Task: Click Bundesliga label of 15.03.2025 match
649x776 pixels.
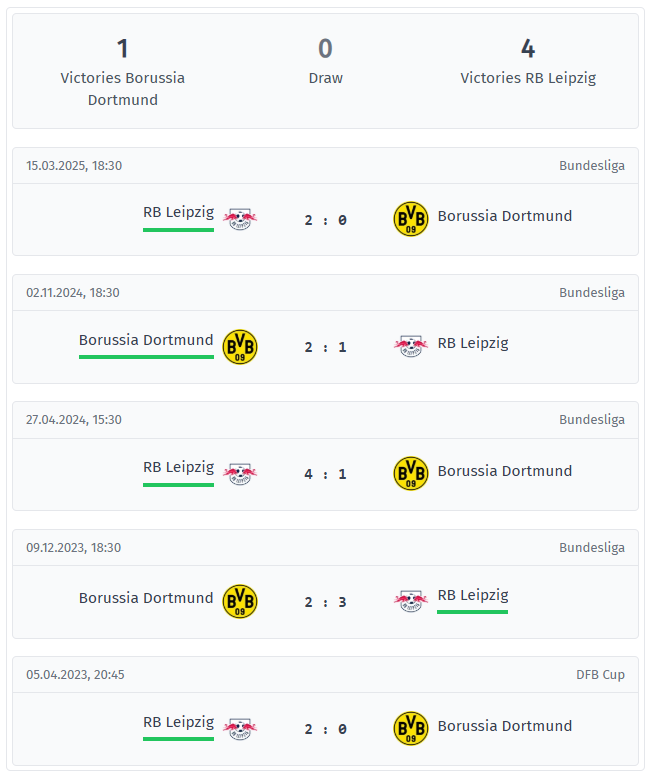Action: click(591, 166)
